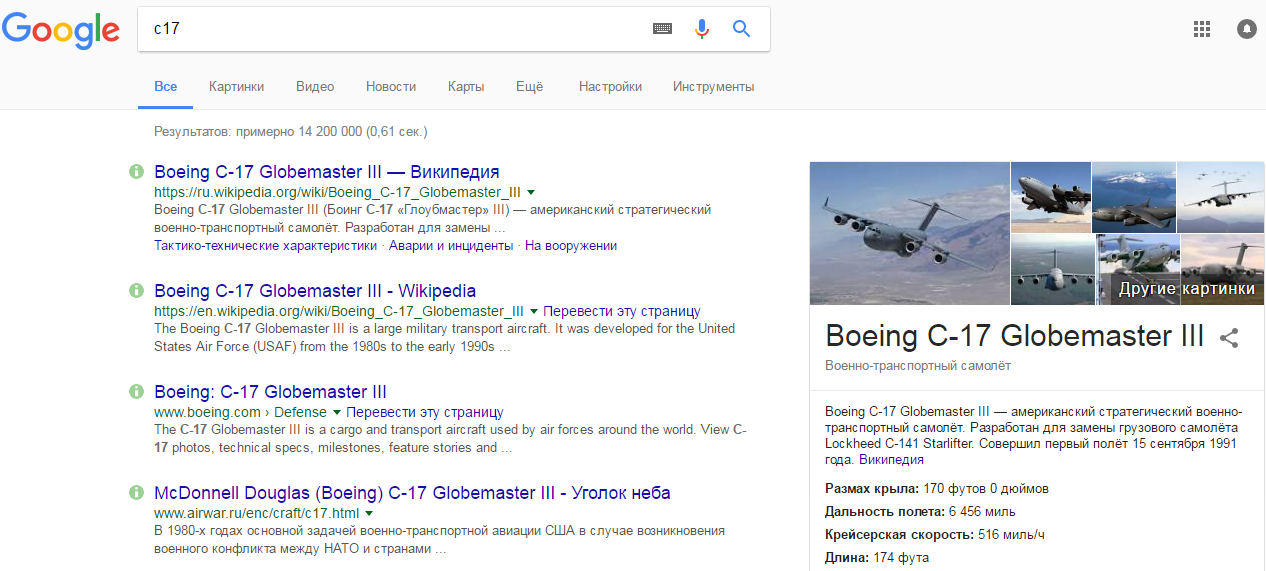Open the notifications bell

point(1246,29)
